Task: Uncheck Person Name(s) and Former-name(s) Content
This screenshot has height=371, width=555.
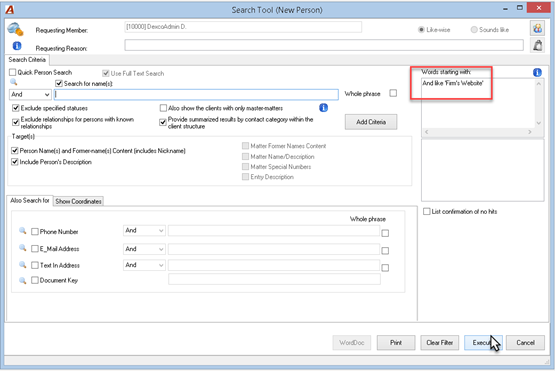Action: click(x=15, y=150)
